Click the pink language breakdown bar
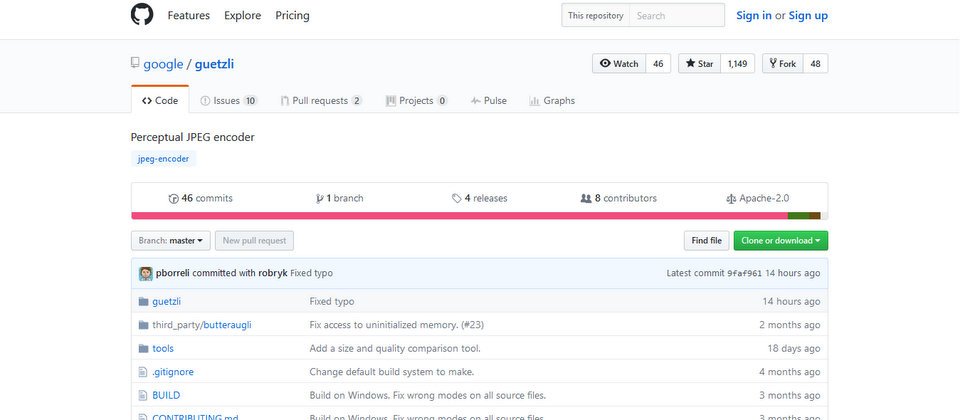Viewport: 960px width, 420px height. [459, 216]
